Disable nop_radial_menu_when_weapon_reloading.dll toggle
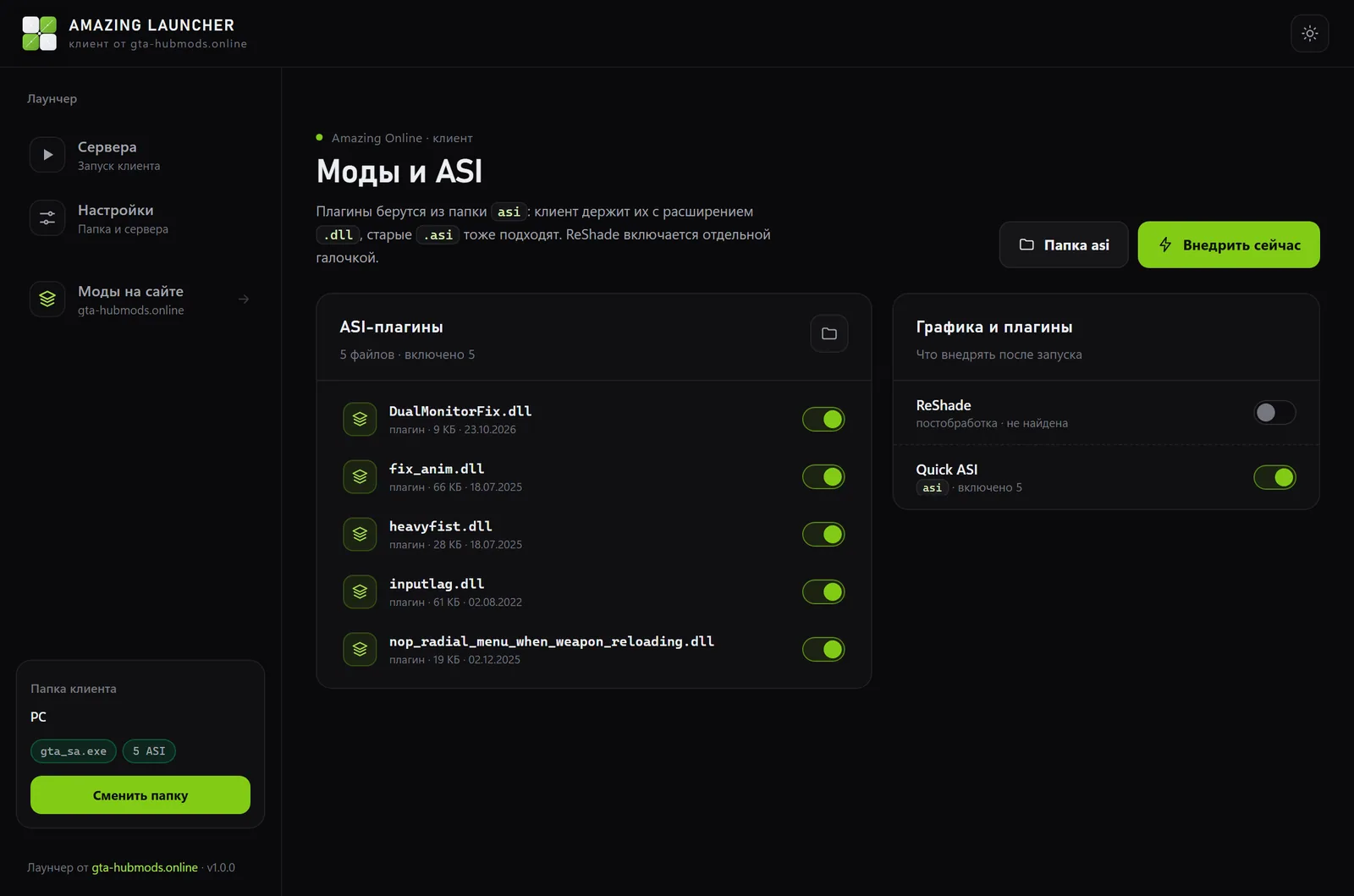The width and height of the screenshot is (1354, 896). 823,649
